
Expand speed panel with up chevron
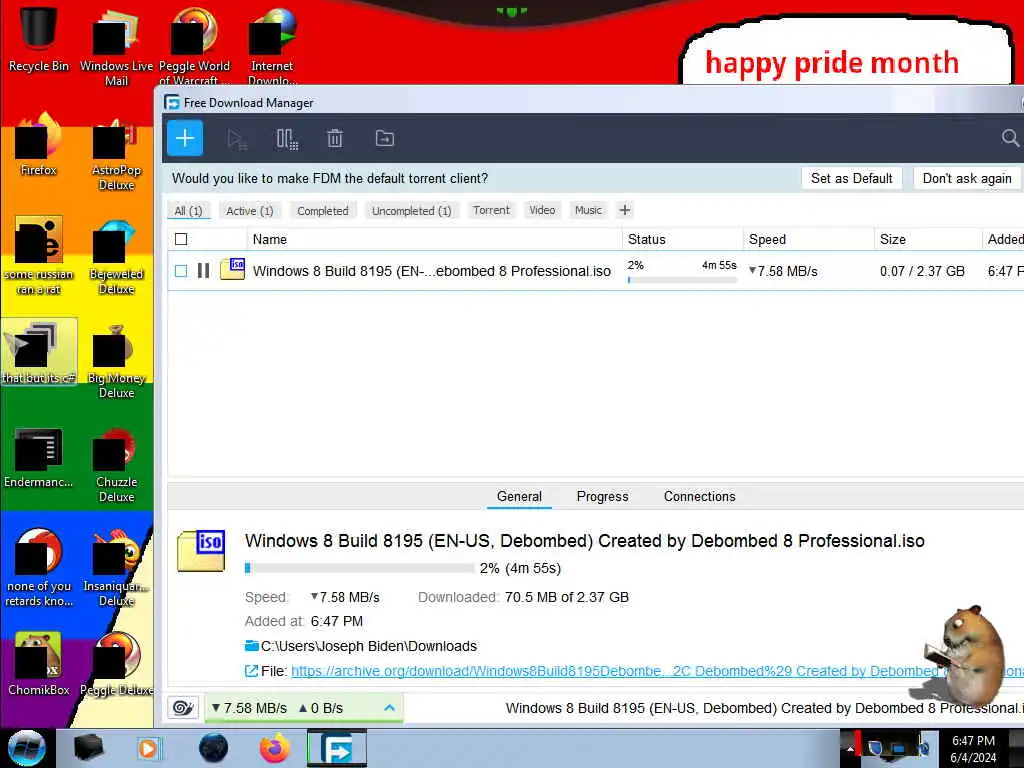(389, 708)
